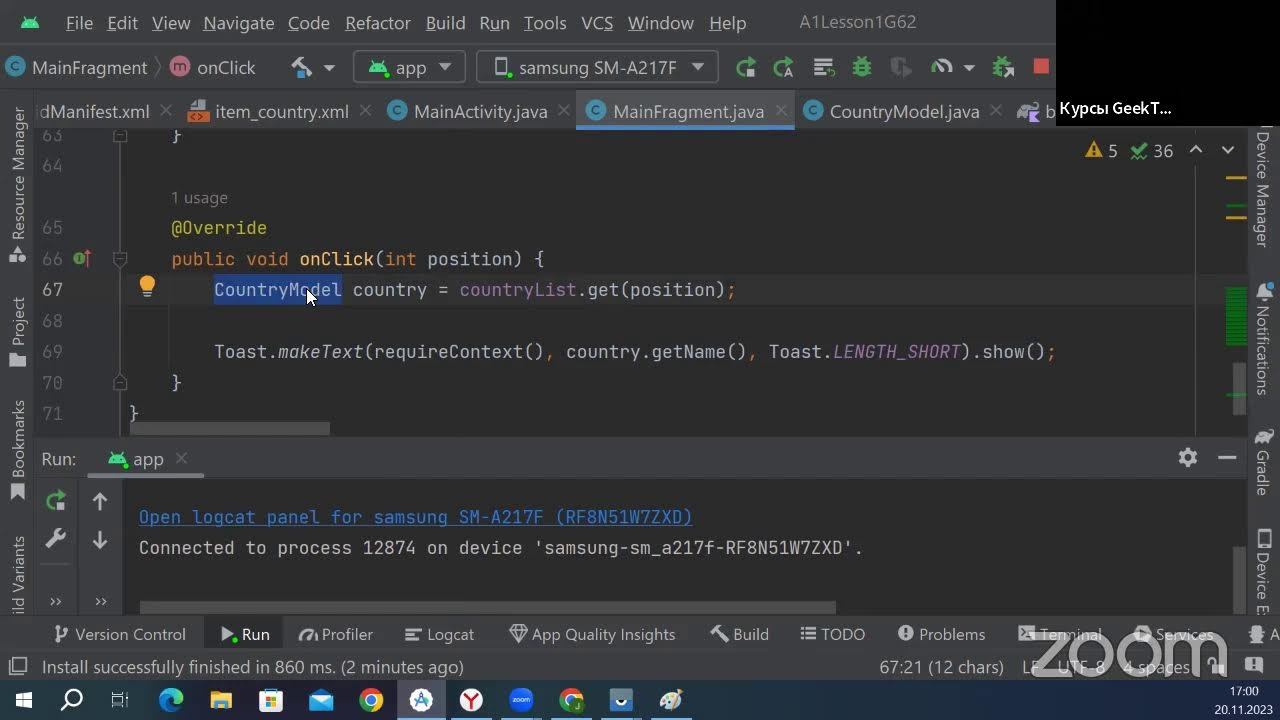Click the Run with Coverage icon
Screen dimensions: 1280x720
(901, 68)
